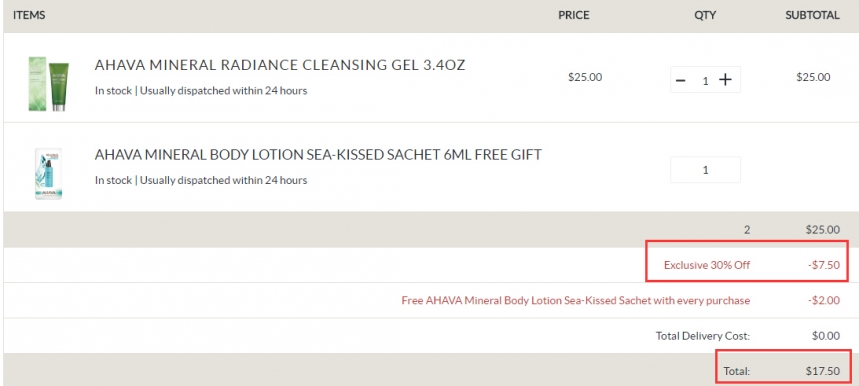The height and width of the screenshot is (386, 859).
Task: Open the Cleansing Gel product thumbnail
Action: [x=49, y=84]
